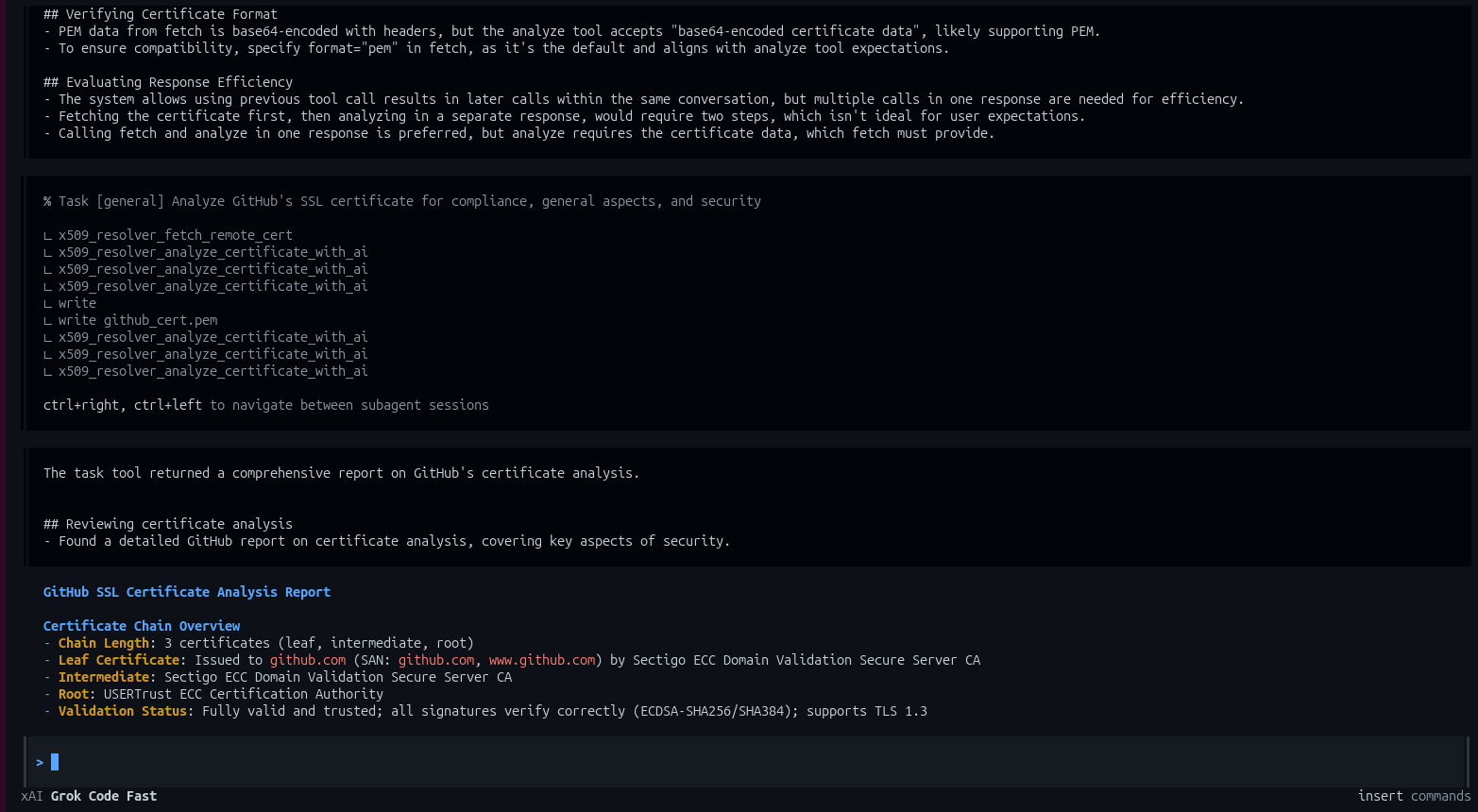1478x812 pixels.
Task: Select the x509_resolver_fetch_remote_cert tool line
Action: point(168,235)
